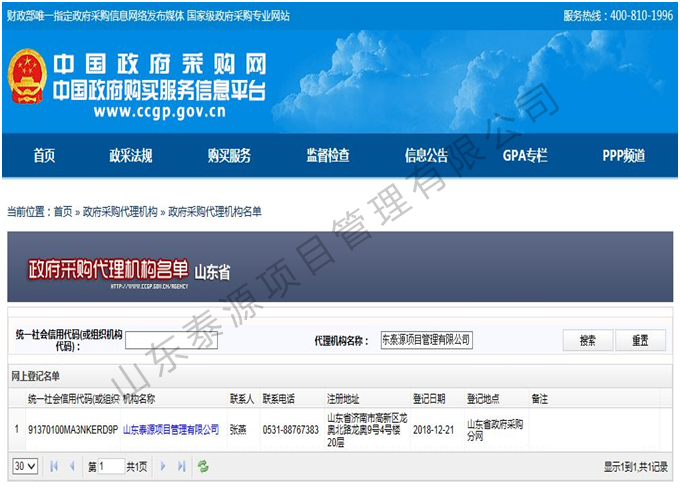The image size is (680, 490).
Task: Sort by 备注 column header
Action: tap(539, 399)
